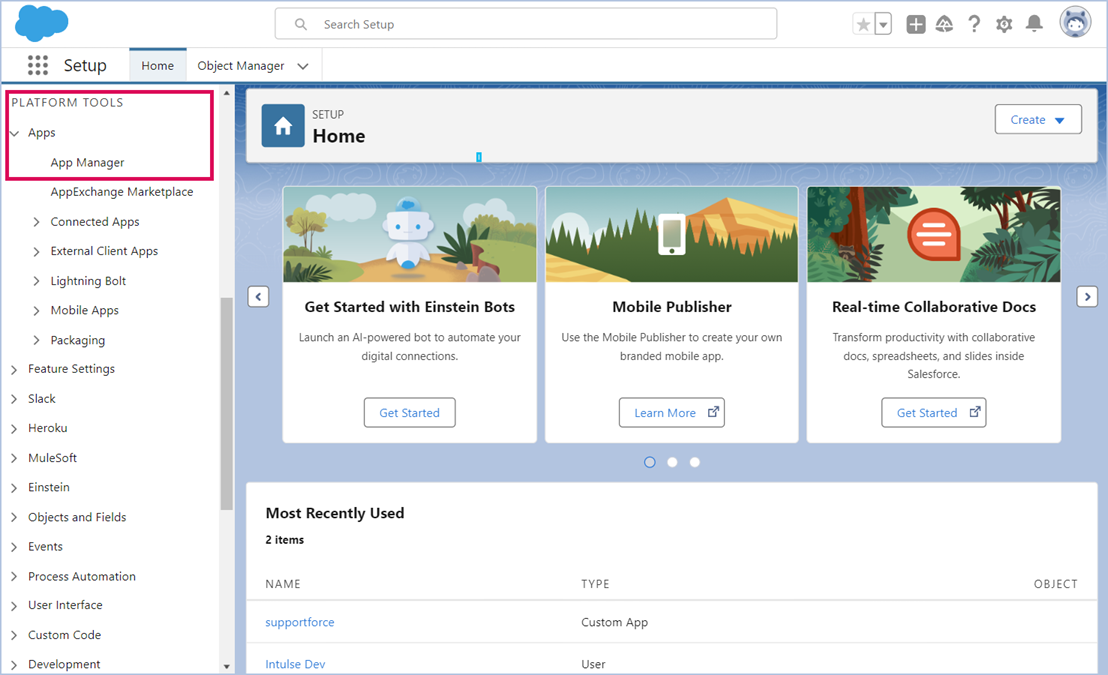Click the Einstein Bots card image
1108x675 pixels.
click(410, 235)
